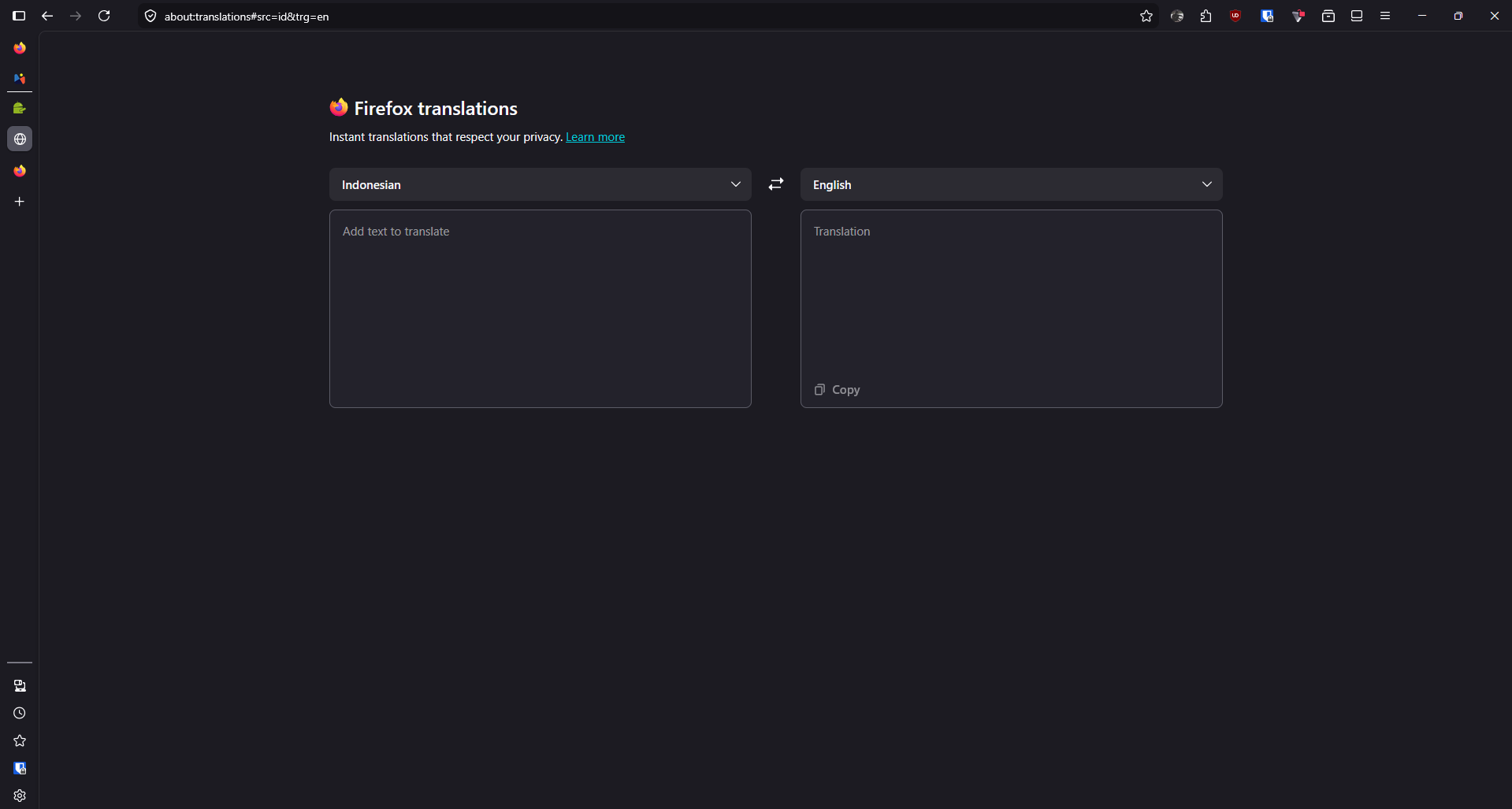Open the History clock in sidebar
The height and width of the screenshot is (809, 1512).
click(x=20, y=713)
